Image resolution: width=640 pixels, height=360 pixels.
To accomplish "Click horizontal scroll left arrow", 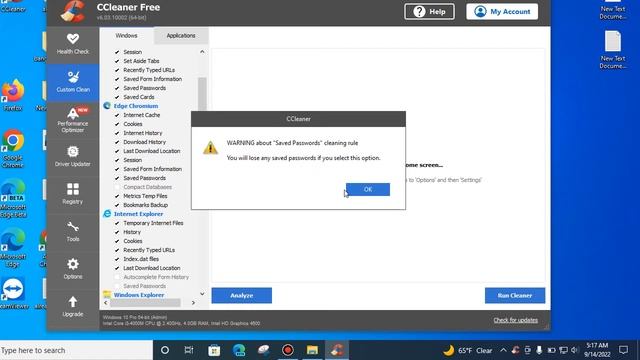I will [x=106, y=302].
